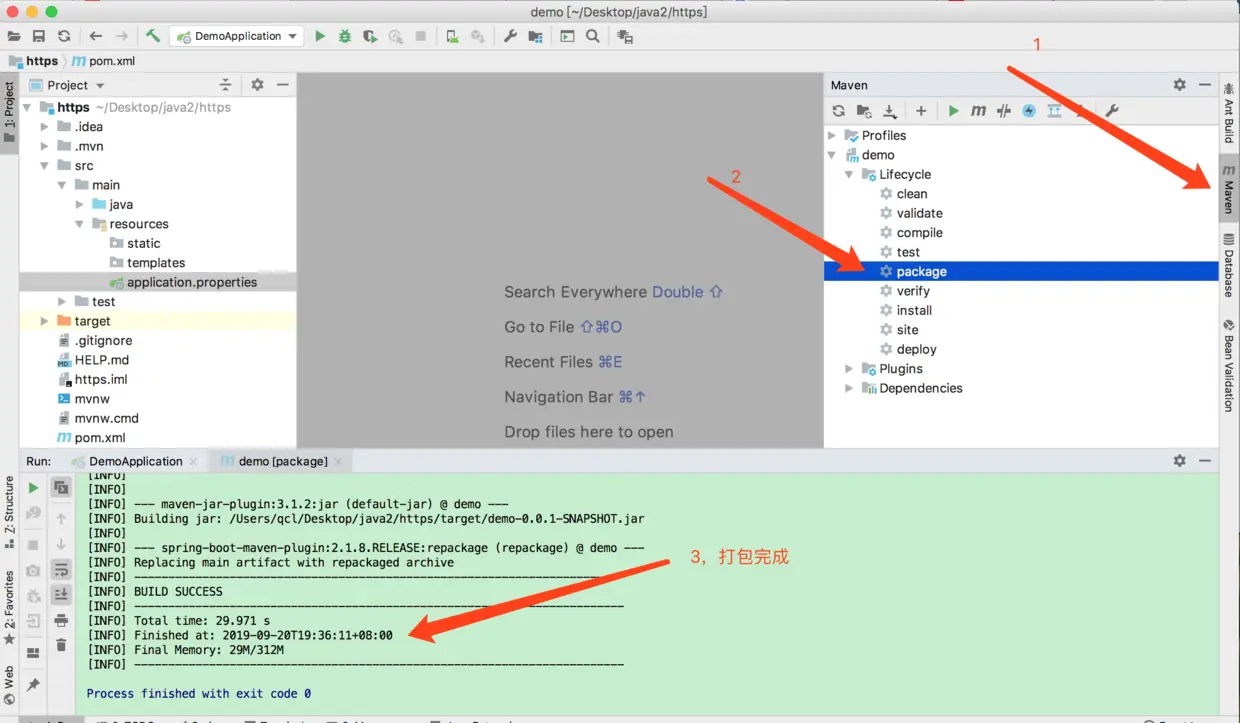The image size is (1240, 723).
Task: Click the Show Dependencies diagram icon
Action: (1054, 111)
